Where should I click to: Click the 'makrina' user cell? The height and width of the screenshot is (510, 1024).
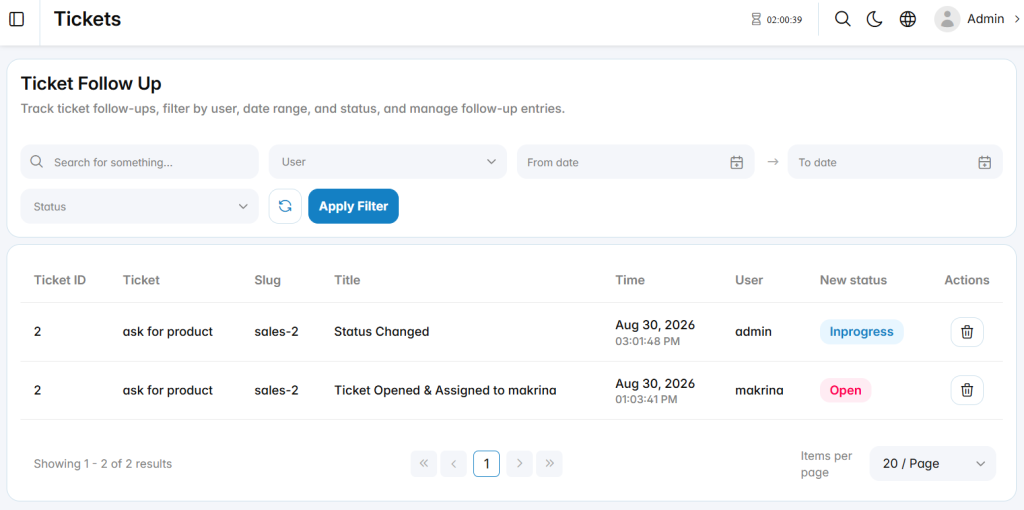tap(760, 390)
